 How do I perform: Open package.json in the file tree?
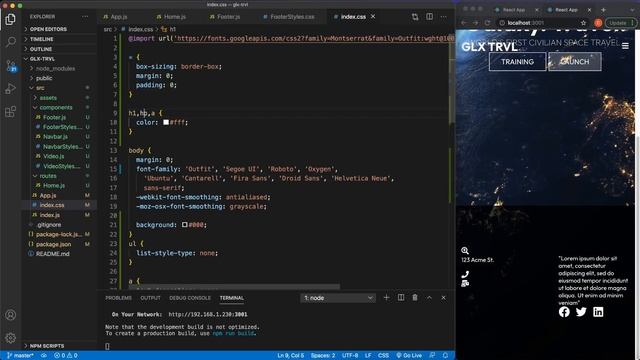[53, 244]
